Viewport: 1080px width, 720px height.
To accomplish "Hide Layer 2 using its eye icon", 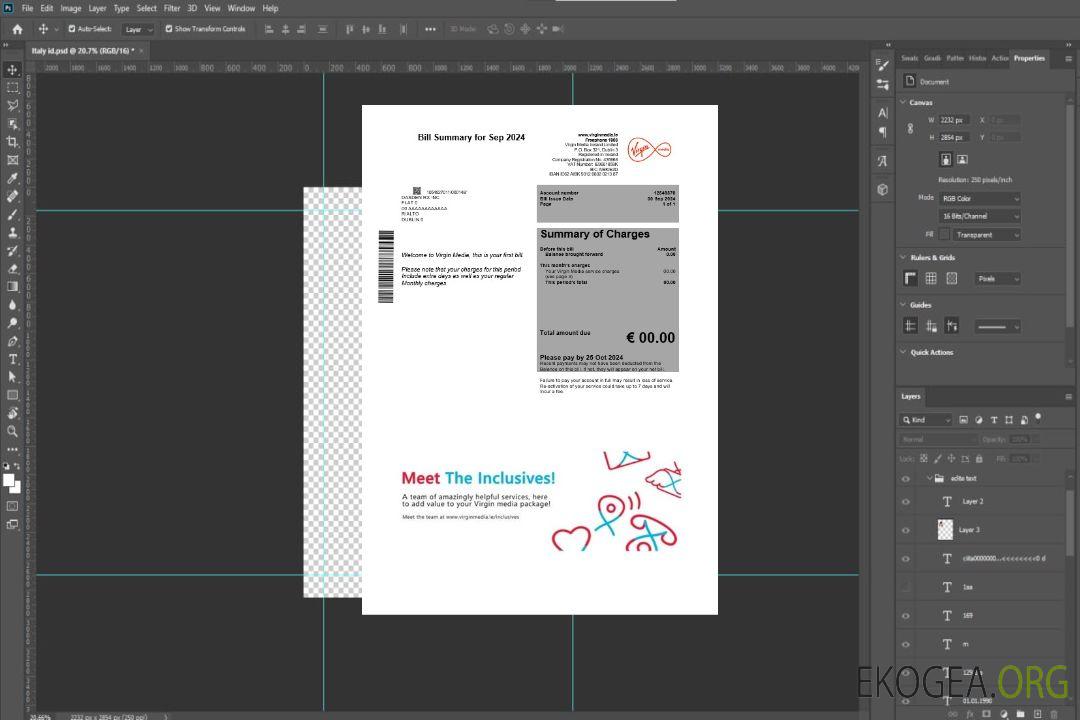I will [x=906, y=502].
